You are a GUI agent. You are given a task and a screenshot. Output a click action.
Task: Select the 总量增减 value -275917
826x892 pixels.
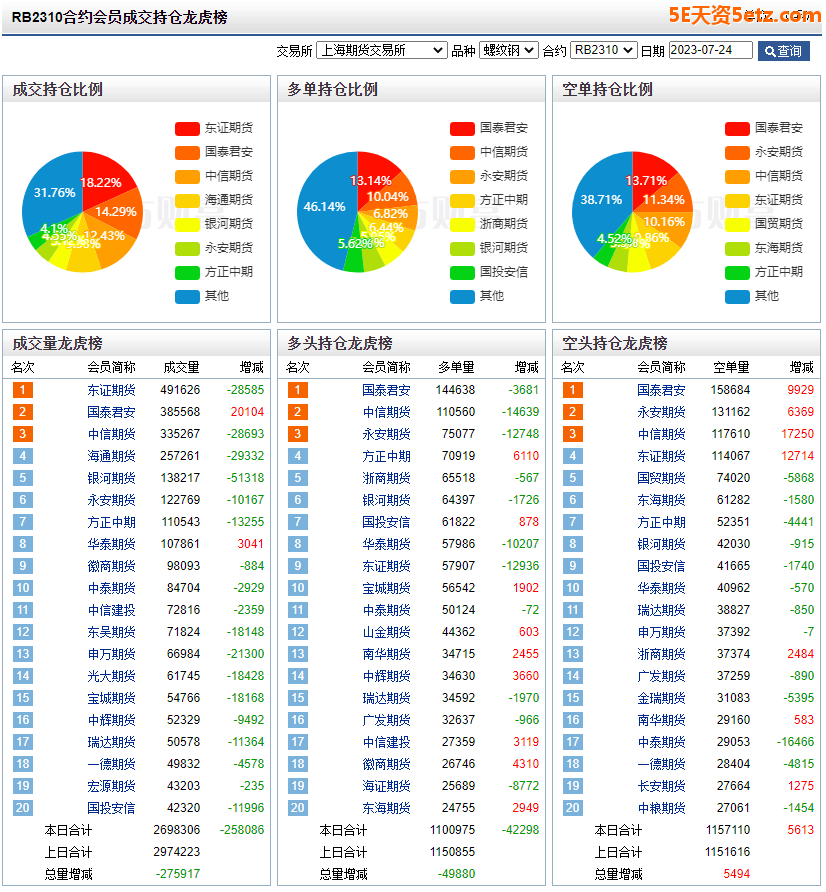coord(177,874)
